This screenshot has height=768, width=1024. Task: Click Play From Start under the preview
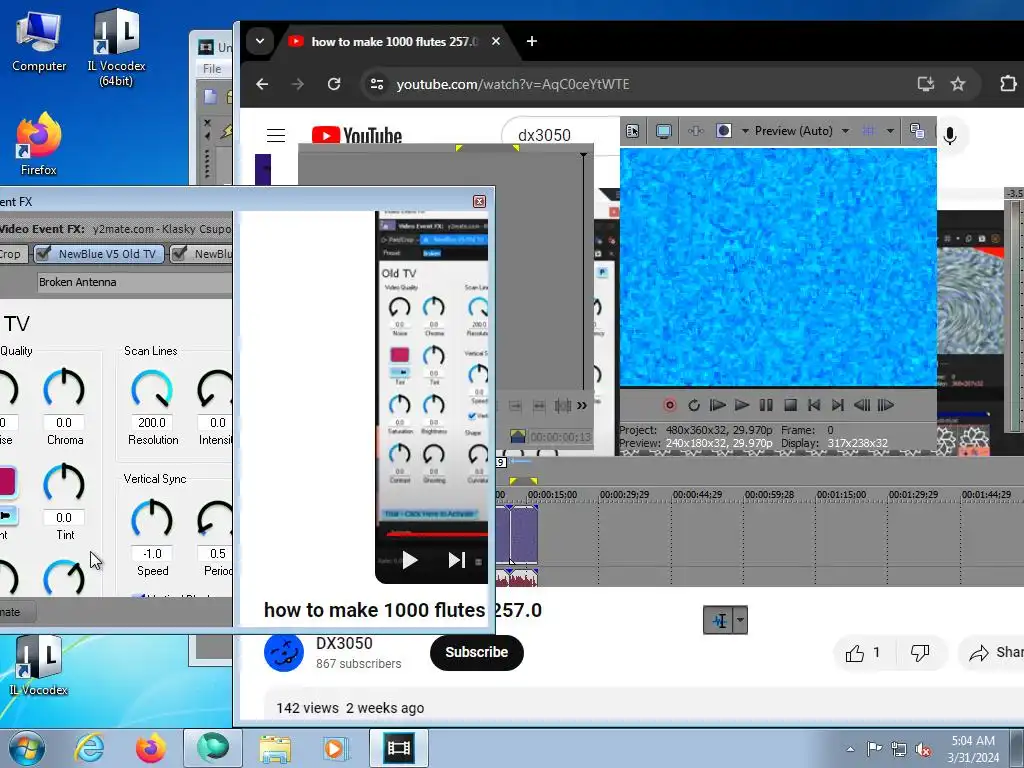tap(717, 405)
